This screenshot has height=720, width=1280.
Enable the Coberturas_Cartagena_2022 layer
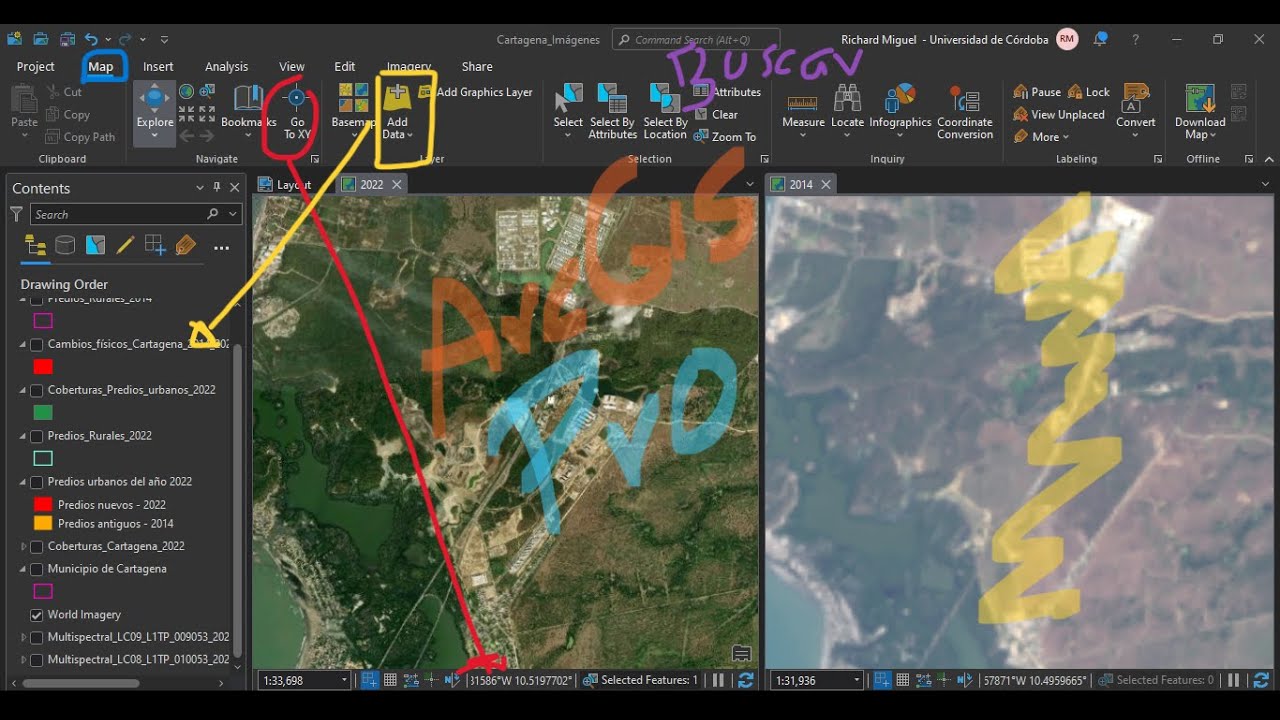[x=37, y=546]
